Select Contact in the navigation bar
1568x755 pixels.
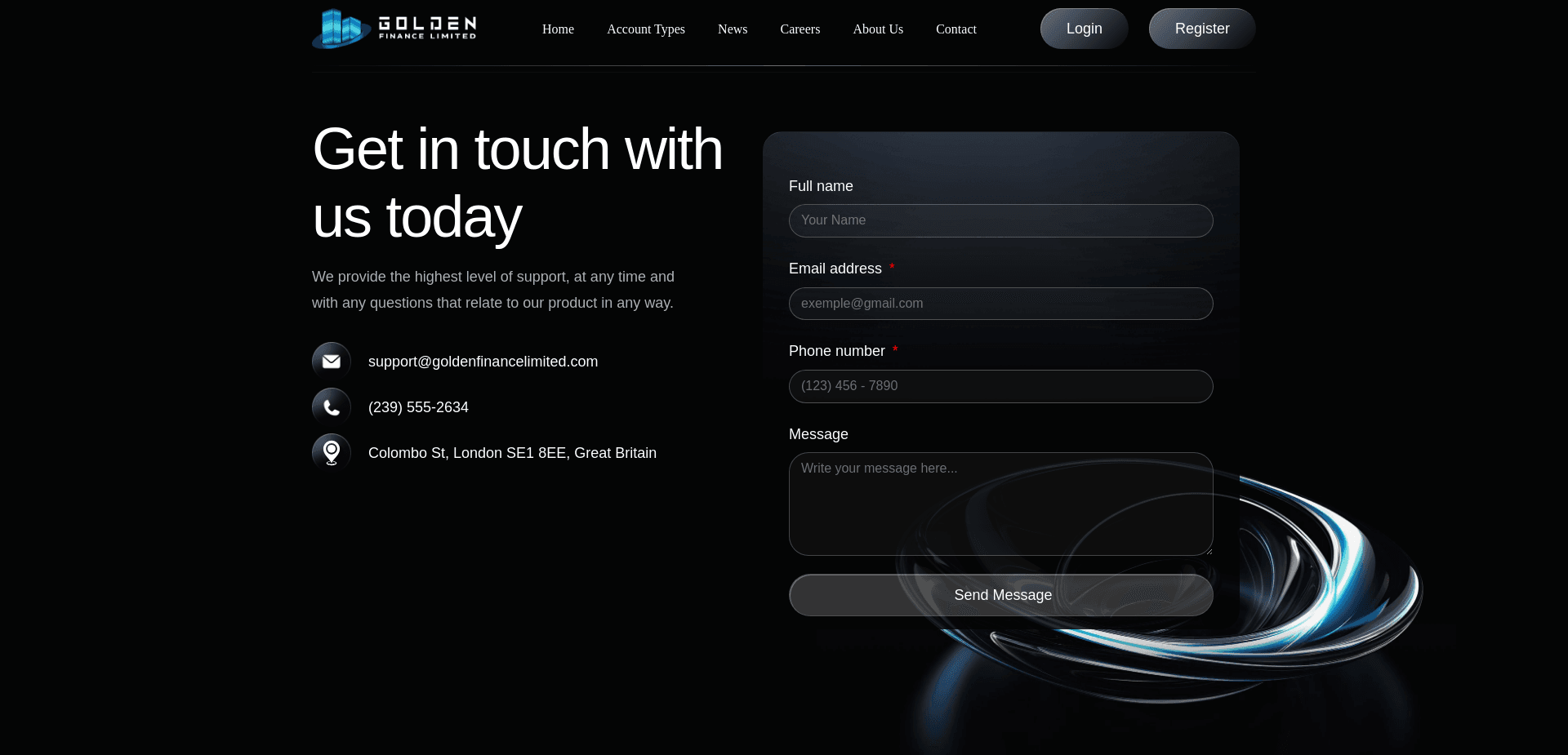955,29
